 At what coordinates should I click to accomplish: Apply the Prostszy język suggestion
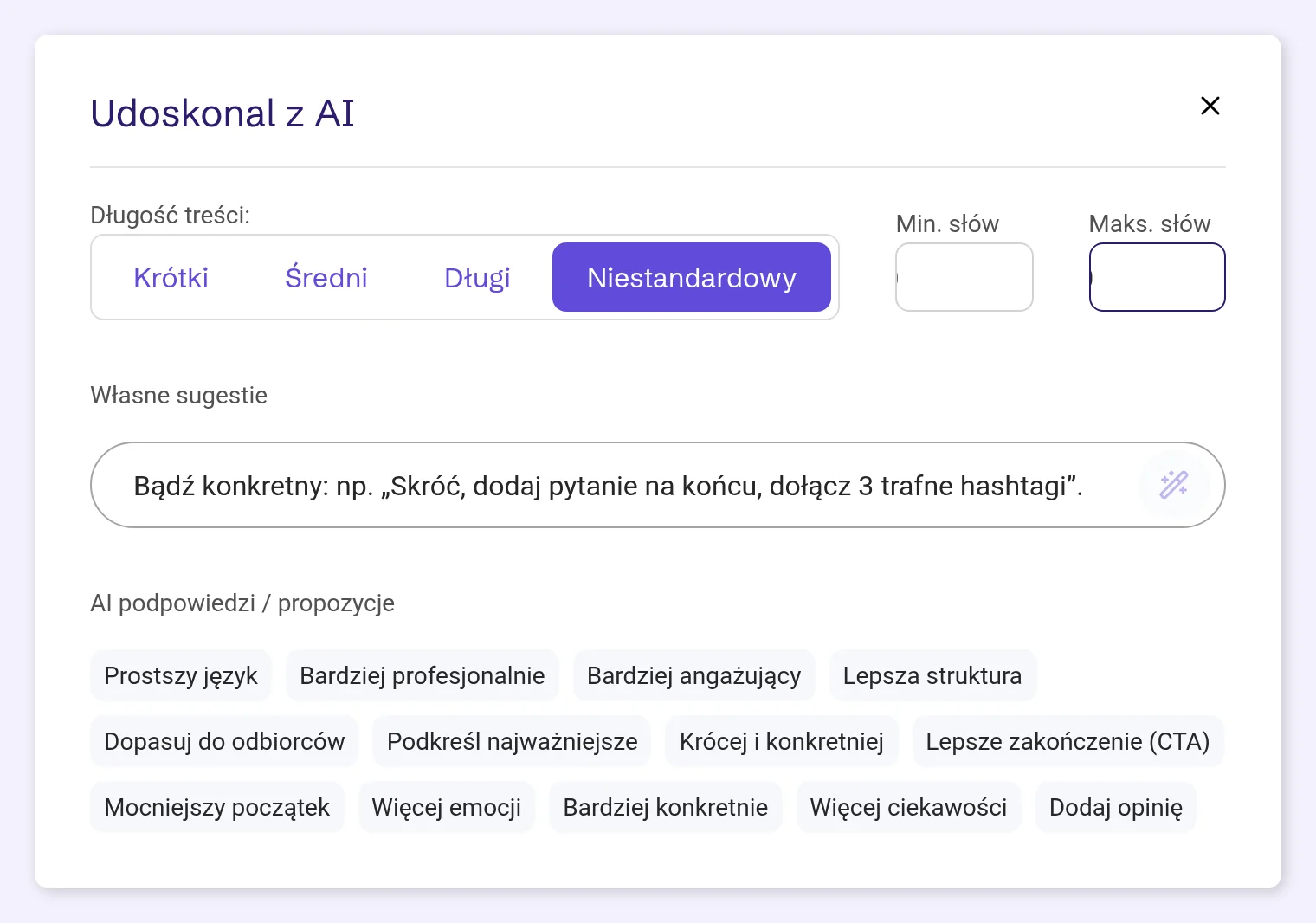point(181,675)
